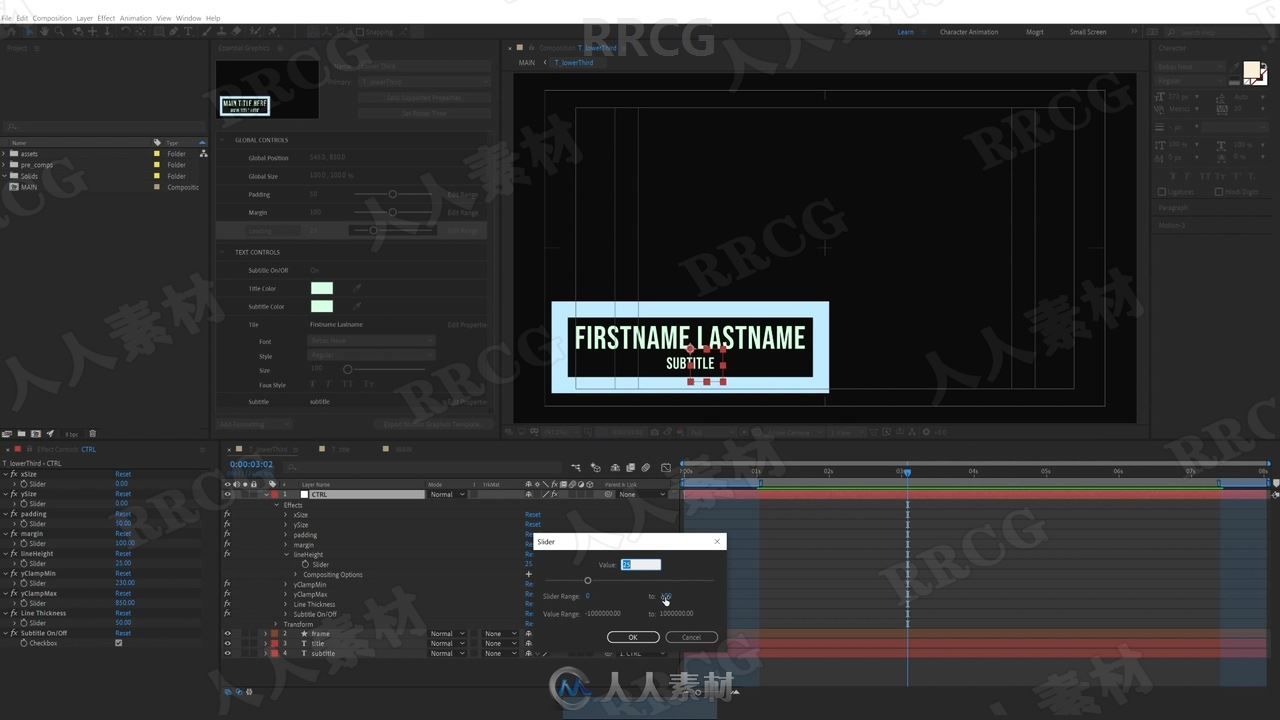The width and height of the screenshot is (1280, 720).
Task: Select the Home icon in the toolbar
Action: (x=12, y=32)
